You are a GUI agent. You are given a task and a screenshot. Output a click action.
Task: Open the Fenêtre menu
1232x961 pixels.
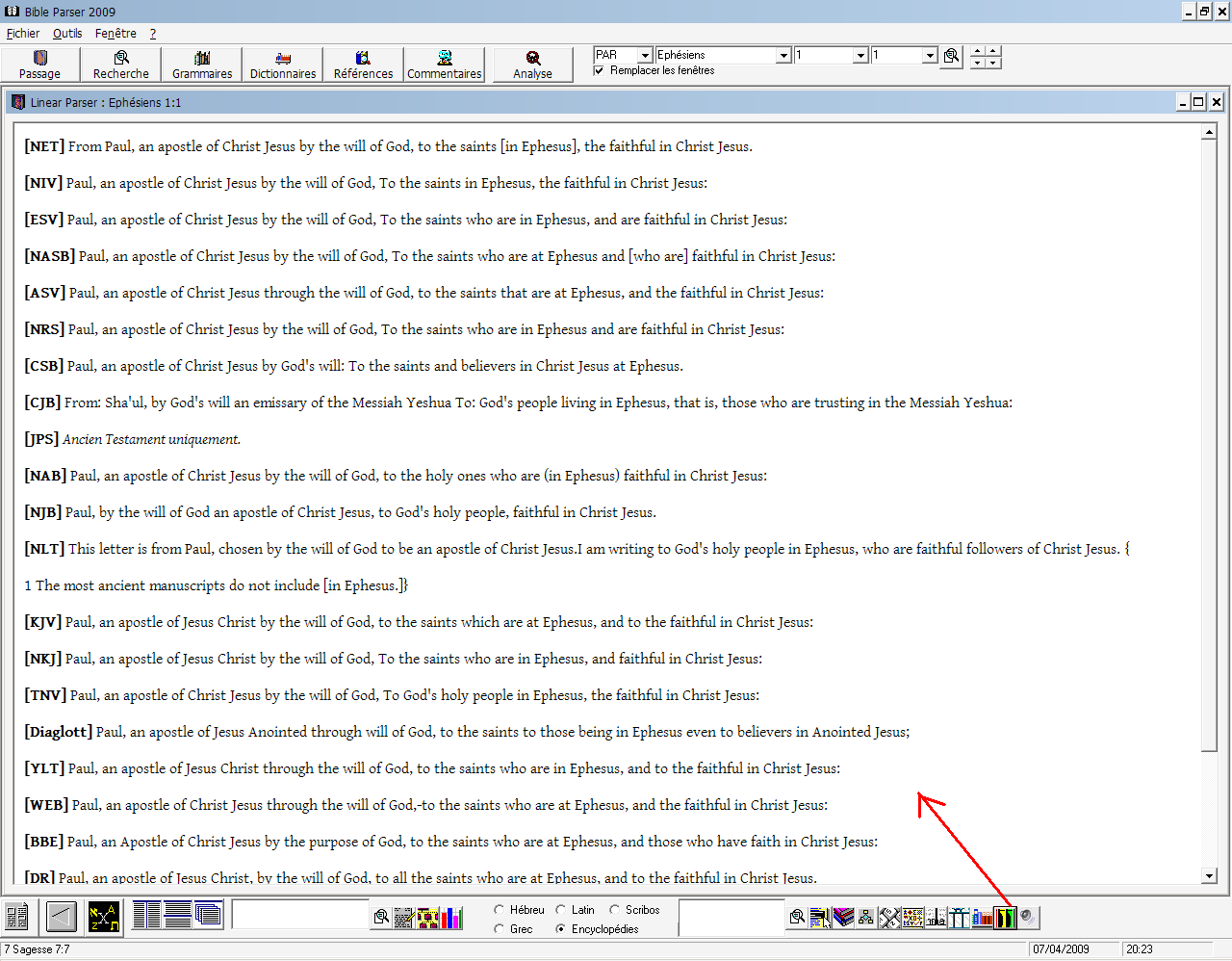115,34
